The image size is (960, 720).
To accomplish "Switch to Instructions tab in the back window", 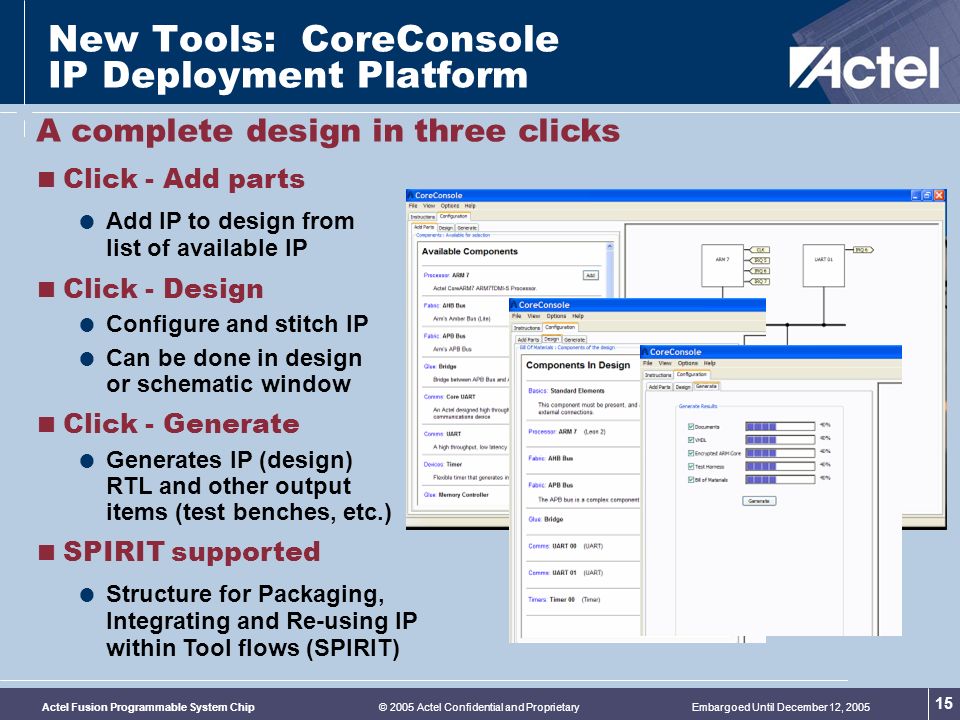I will click(x=422, y=217).
